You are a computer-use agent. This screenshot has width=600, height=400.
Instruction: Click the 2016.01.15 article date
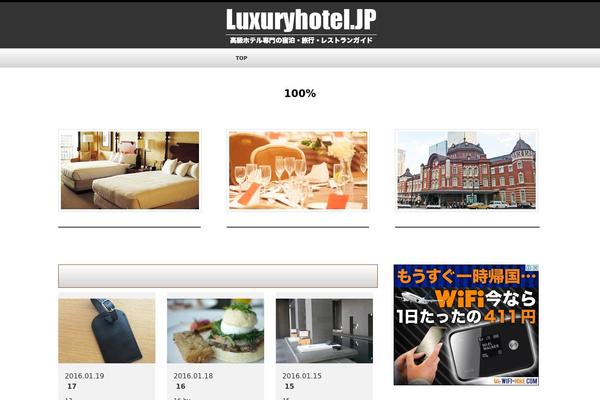302,376
